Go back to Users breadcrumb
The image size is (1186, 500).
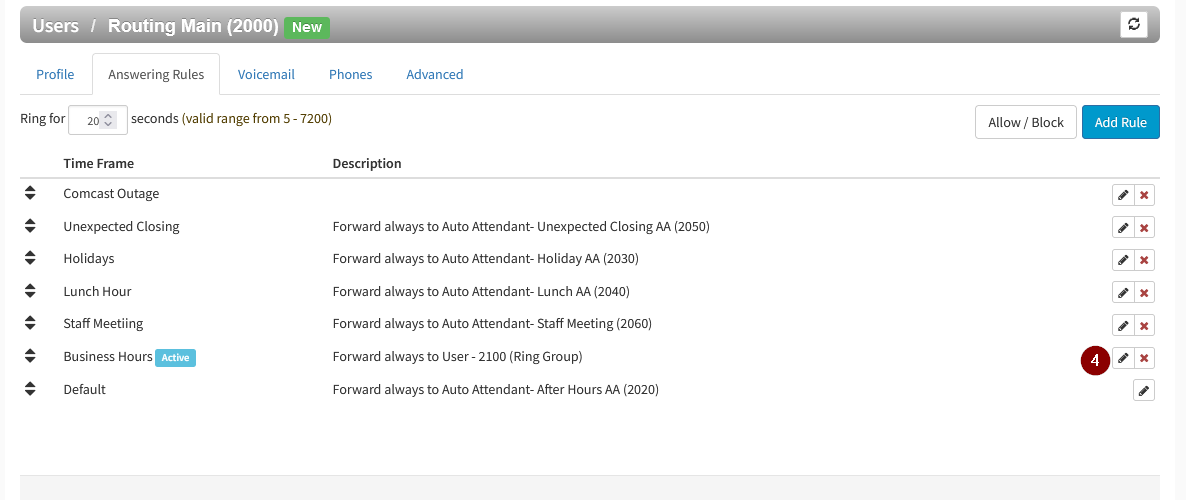(x=55, y=26)
